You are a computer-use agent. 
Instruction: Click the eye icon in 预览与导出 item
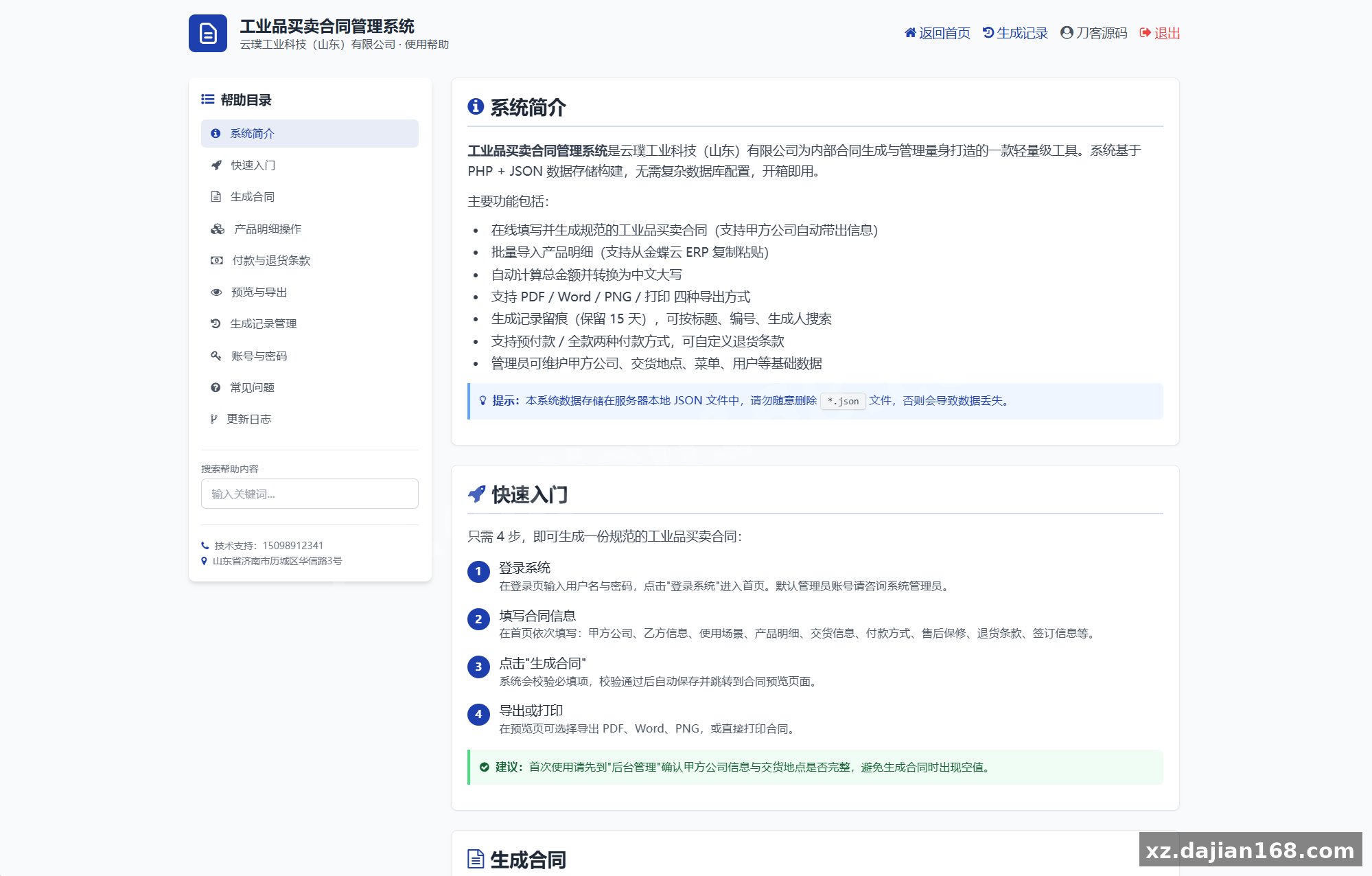[216, 292]
